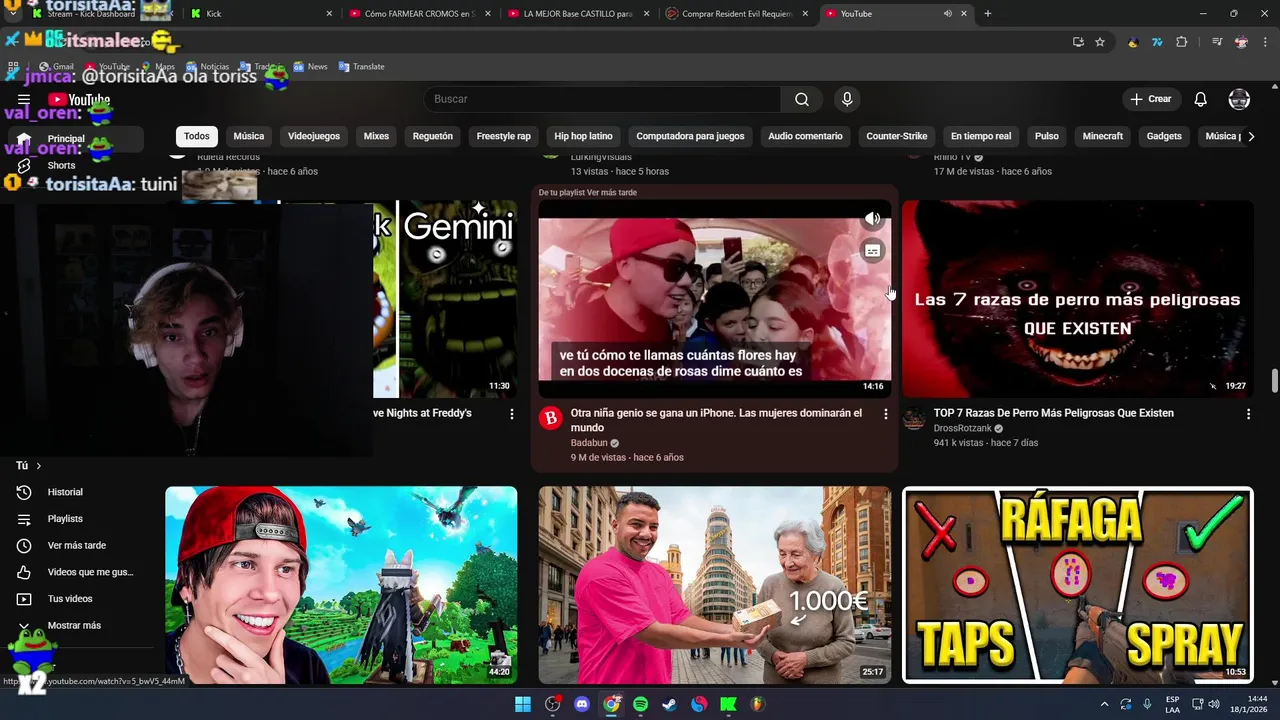Open the Gmail bookmark

(57, 67)
